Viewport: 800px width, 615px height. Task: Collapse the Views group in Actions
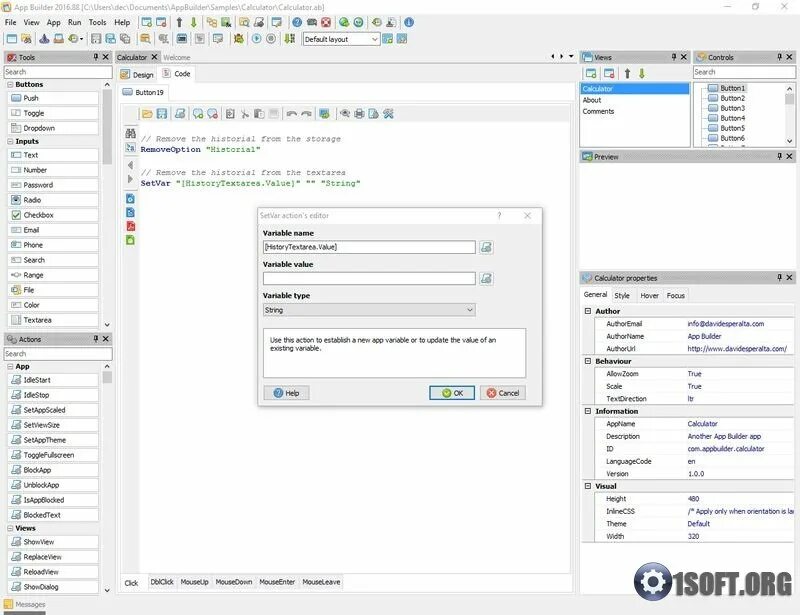(x=10, y=528)
